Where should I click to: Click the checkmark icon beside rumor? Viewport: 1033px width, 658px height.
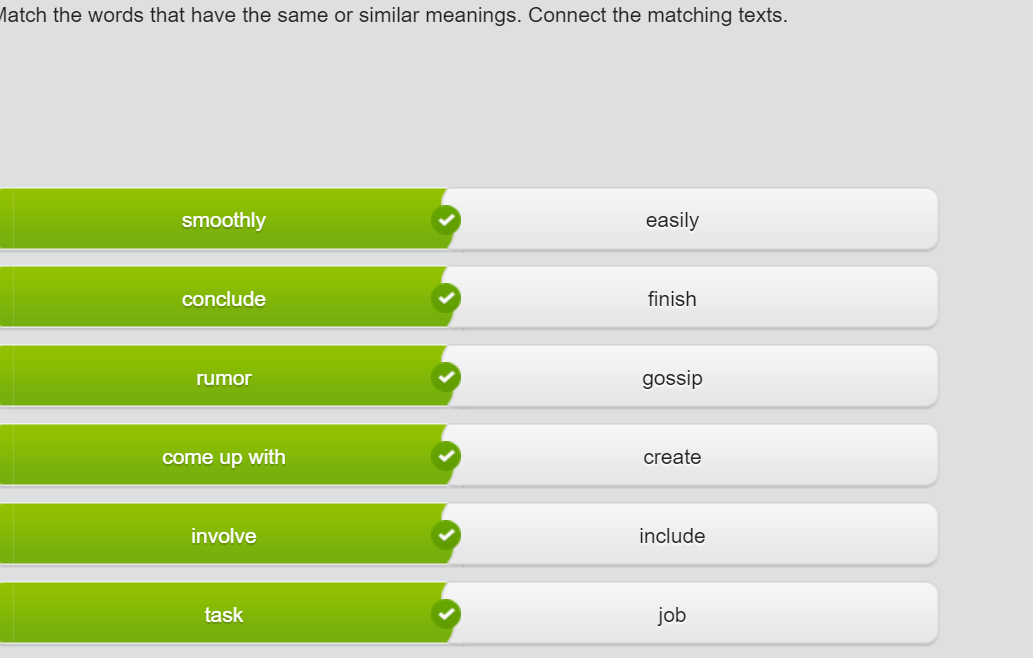tap(446, 377)
